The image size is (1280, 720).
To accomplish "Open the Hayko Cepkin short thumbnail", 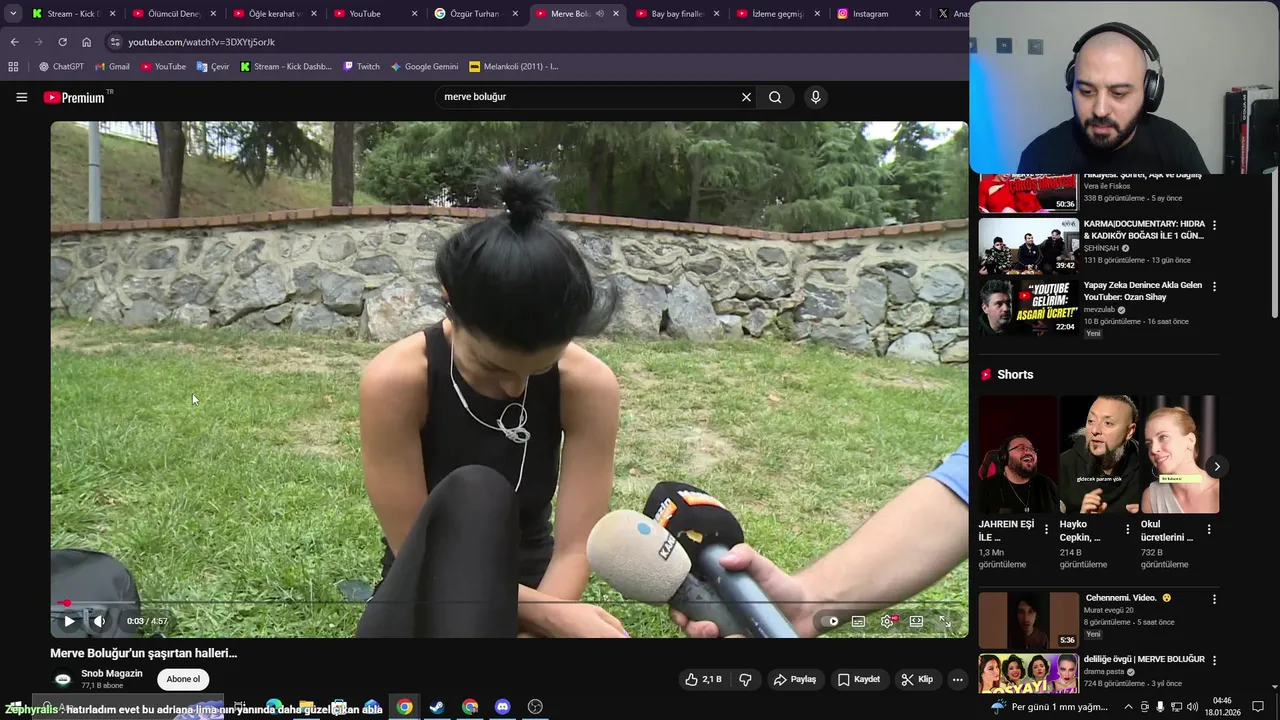I will (x=1099, y=454).
